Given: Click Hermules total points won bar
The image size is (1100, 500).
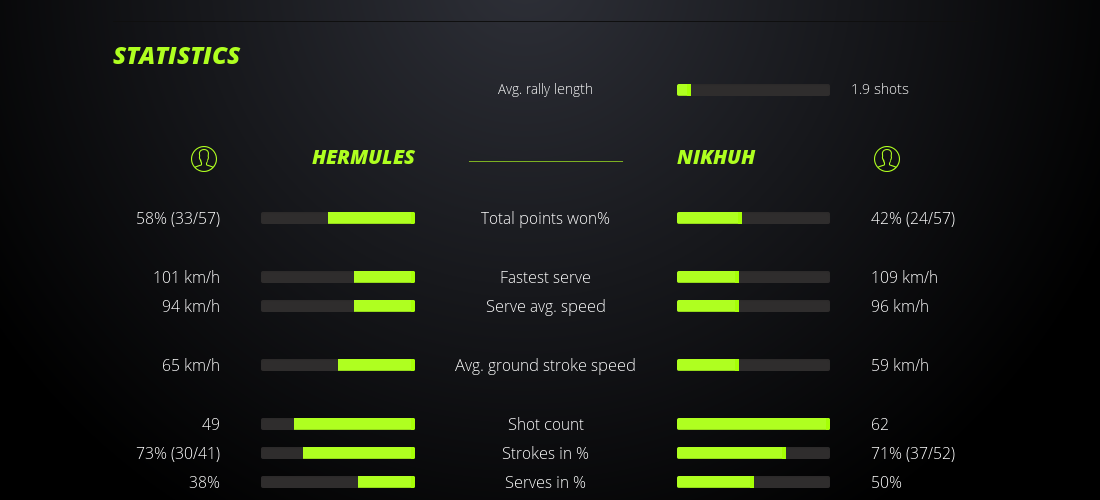Looking at the screenshot, I should tap(338, 218).
